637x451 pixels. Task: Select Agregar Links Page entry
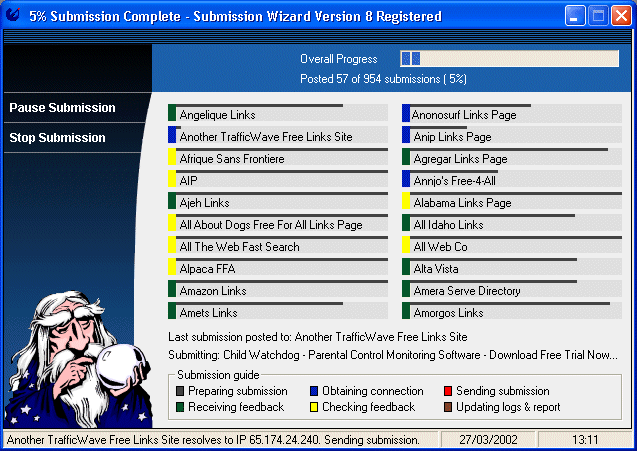[x=512, y=157]
